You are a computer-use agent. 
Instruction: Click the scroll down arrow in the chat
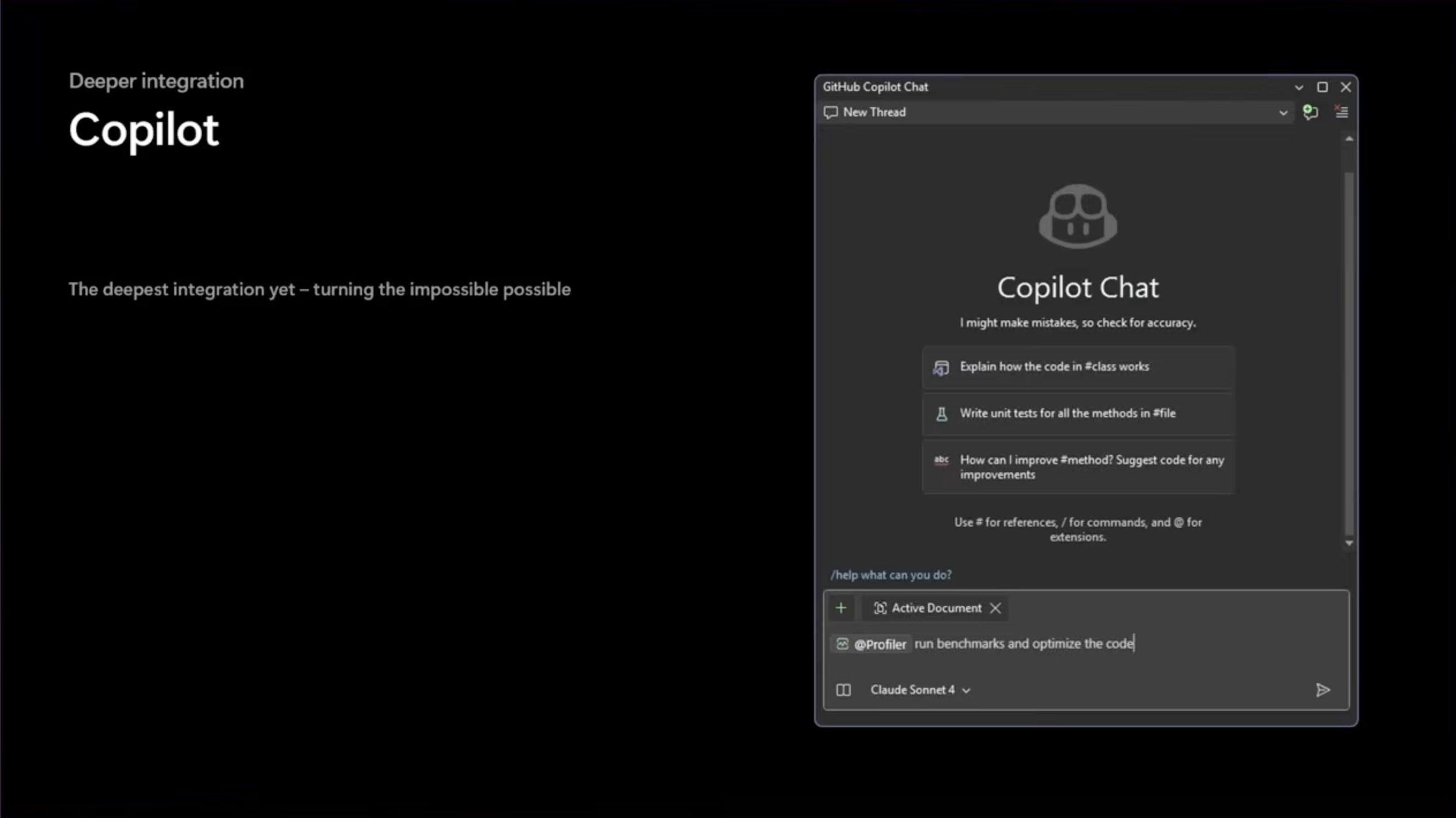[x=1349, y=543]
